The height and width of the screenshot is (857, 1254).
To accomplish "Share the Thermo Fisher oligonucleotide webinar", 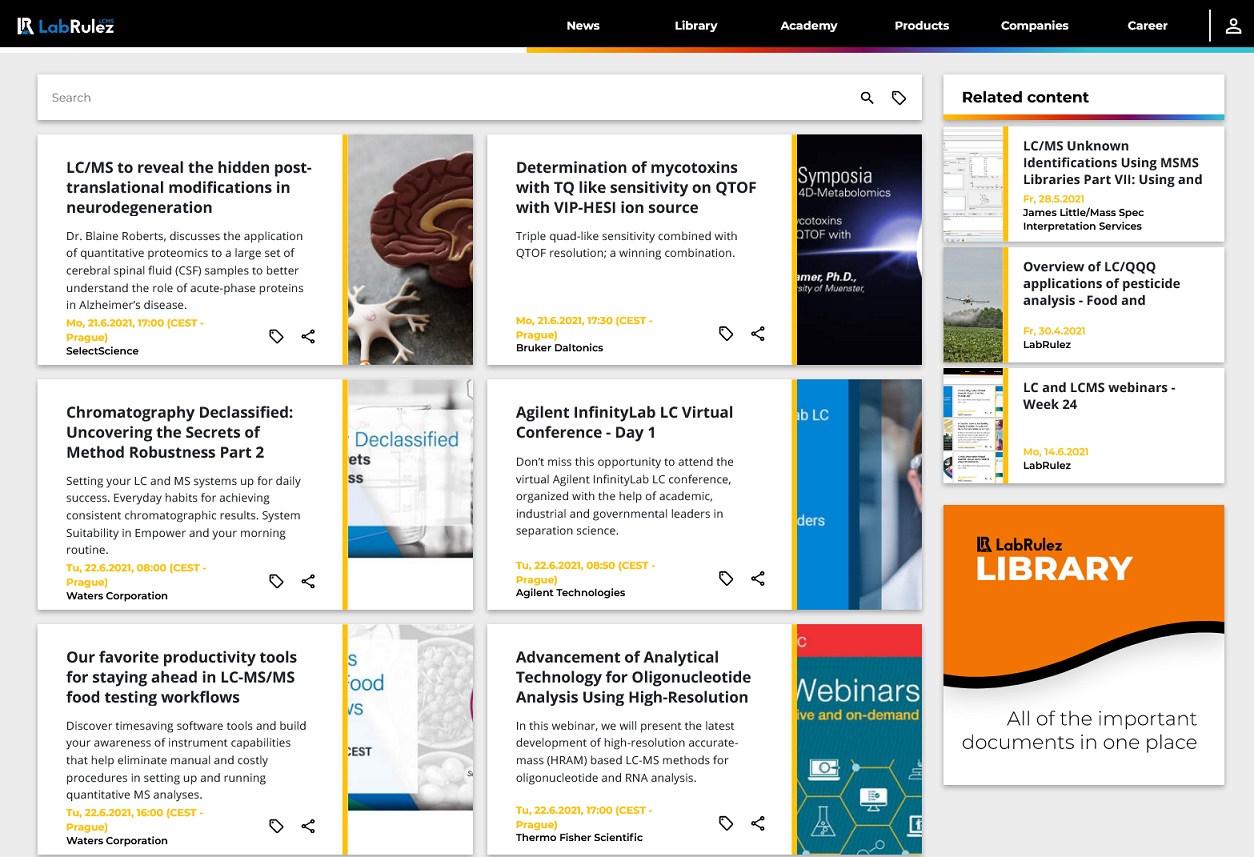I will point(758,823).
